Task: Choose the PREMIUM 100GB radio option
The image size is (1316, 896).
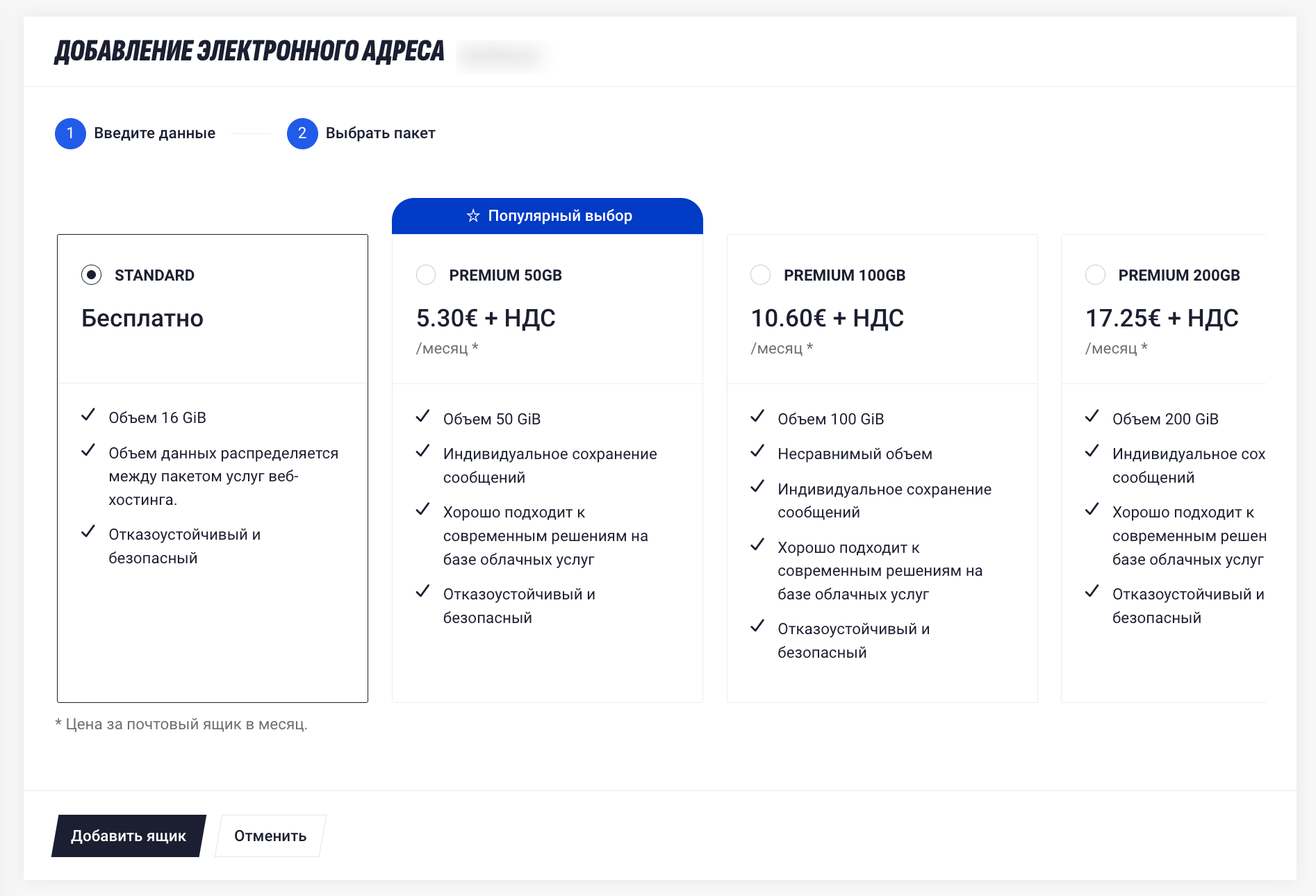Action: point(761,275)
